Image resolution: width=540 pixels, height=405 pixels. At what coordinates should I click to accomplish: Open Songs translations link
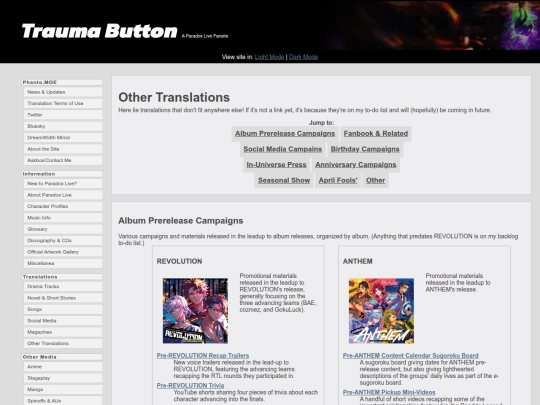pyautogui.click(x=63, y=309)
